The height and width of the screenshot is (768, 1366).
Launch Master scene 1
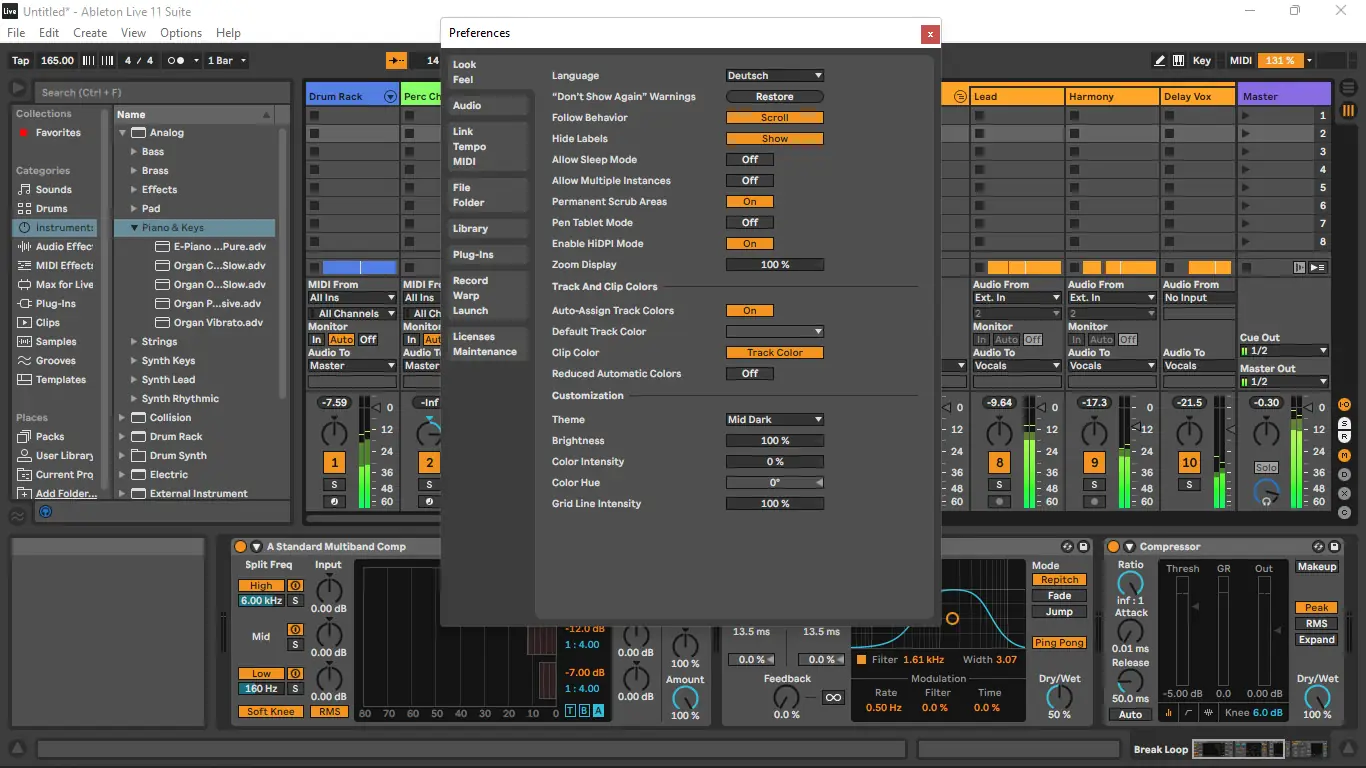1245,116
